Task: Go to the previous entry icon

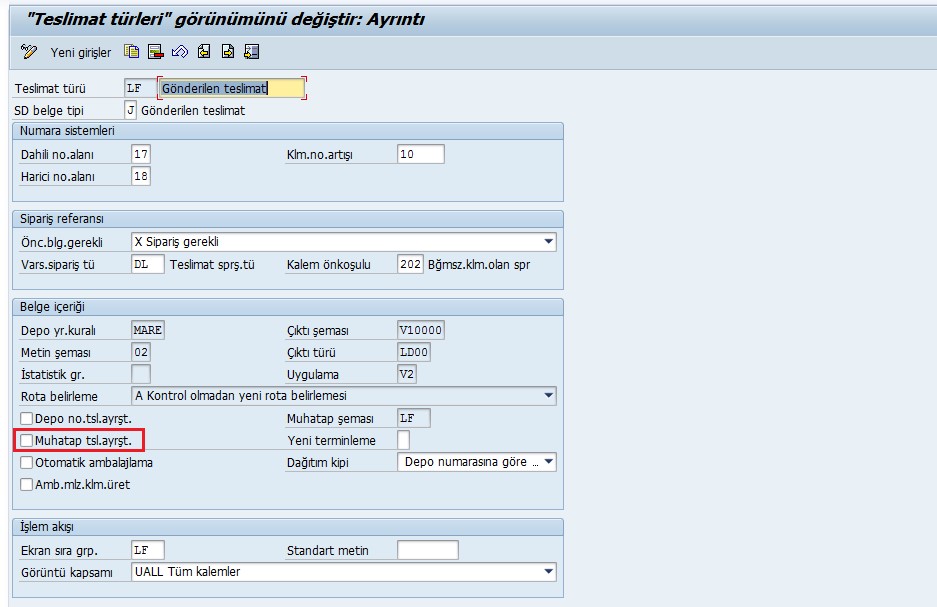Action: (204, 52)
